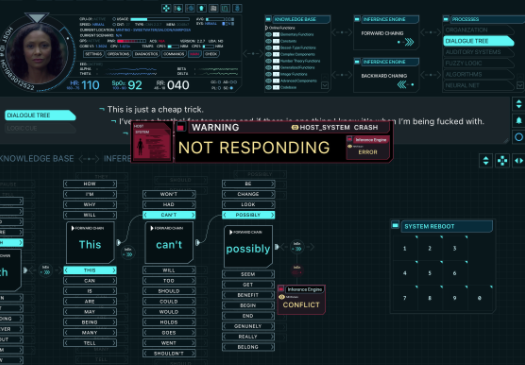The image size is (525, 365).
Task: Toggle visibility eye for Elementary Functions
Action: [x=269, y=34]
